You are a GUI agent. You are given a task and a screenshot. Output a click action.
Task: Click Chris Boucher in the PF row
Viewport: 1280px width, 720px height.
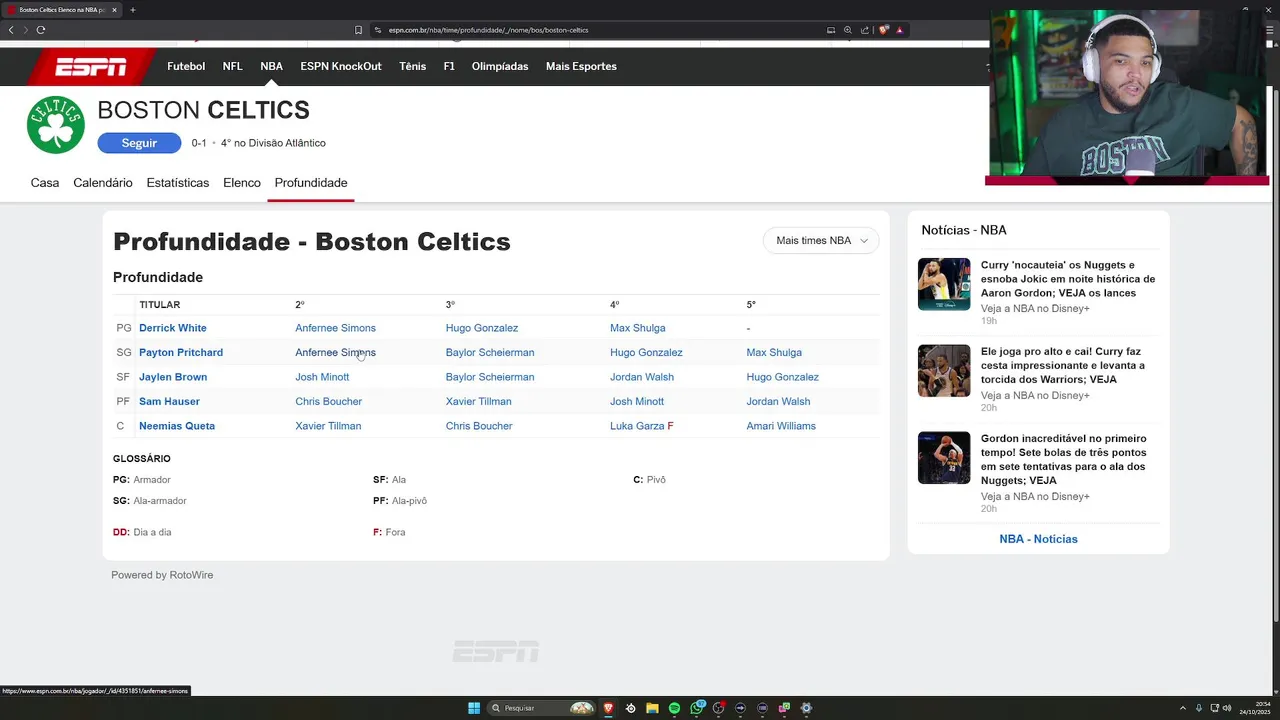pyautogui.click(x=328, y=401)
